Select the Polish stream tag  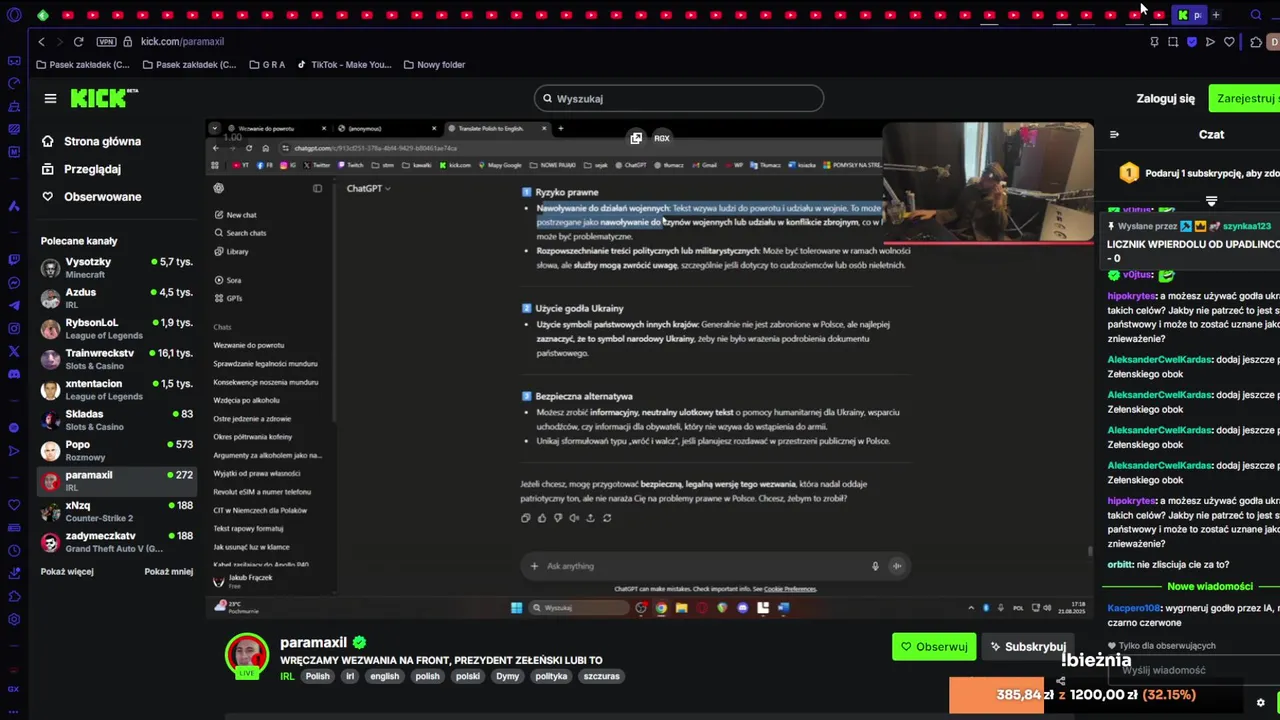(317, 676)
